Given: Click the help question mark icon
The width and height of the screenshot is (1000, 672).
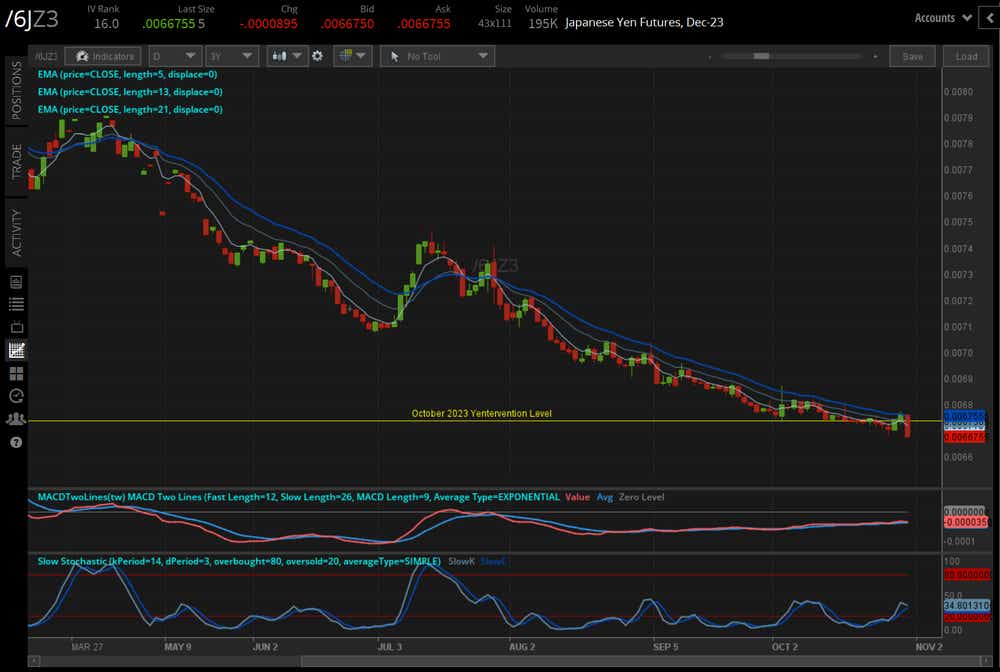Looking at the screenshot, I should pos(16,442).
